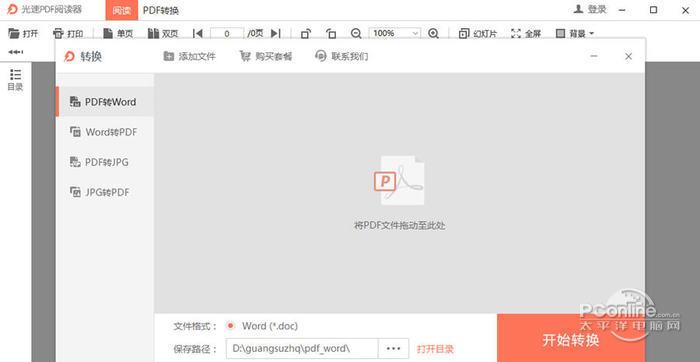This screenshot has height=362, width=700.
Task: Open the 背景 background dropdown
Action: (575, 33)
